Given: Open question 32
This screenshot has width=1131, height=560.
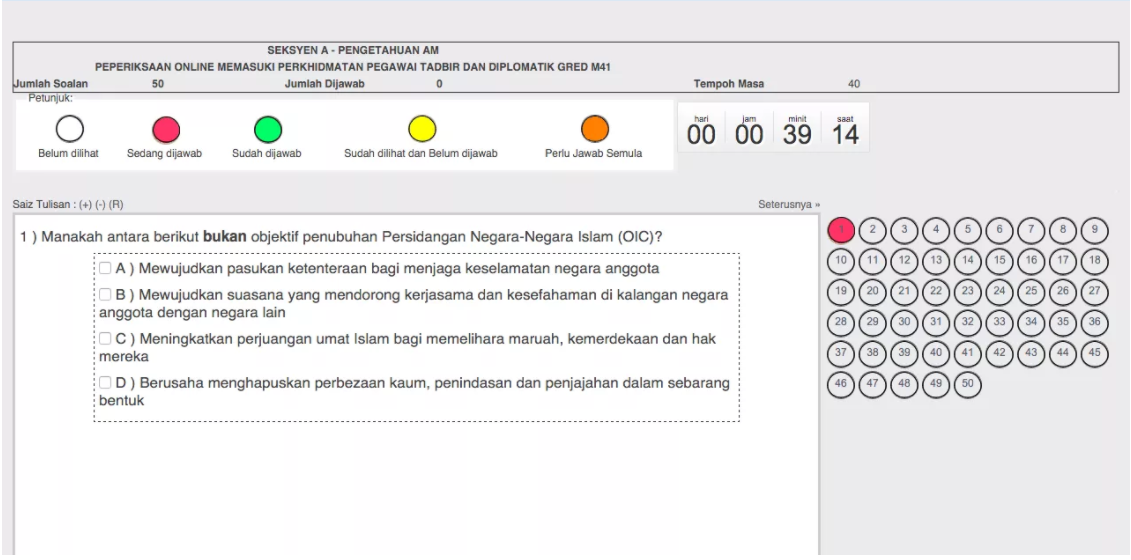Looking at the screenshot, I should pyautogui.click(x=968, y=323).
